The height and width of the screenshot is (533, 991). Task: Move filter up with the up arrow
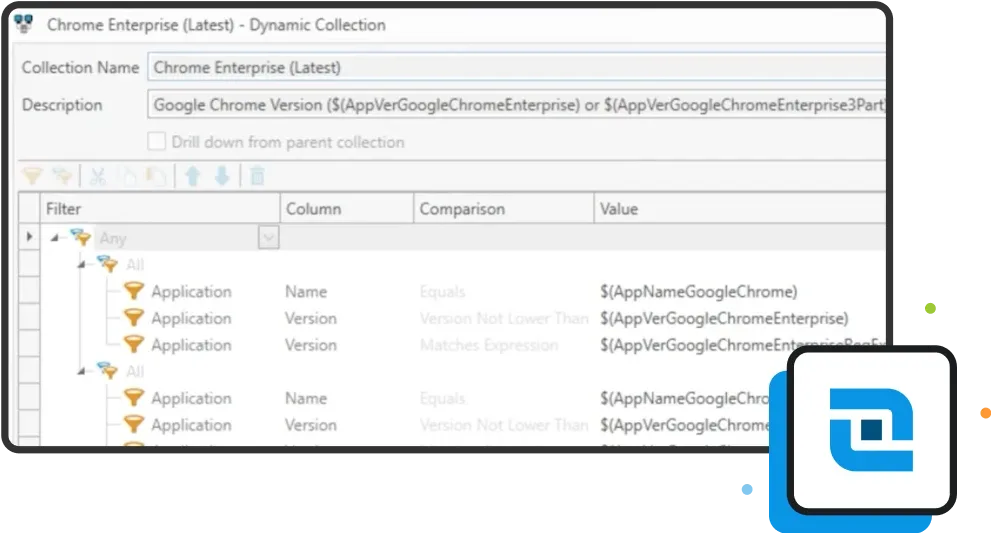pyautogui.click(x=193, y=176)
